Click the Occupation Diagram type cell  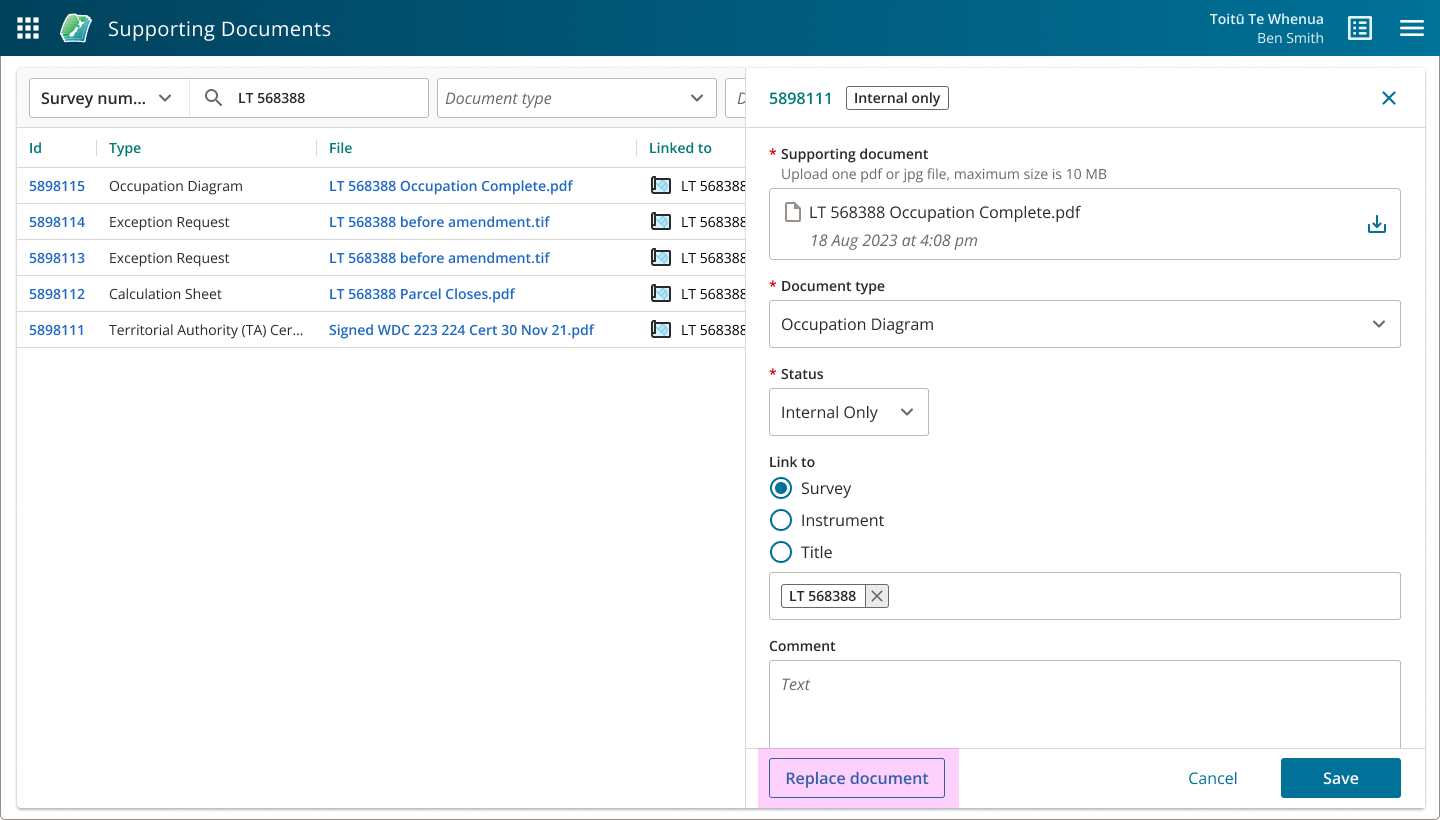(x=176, y=186)
